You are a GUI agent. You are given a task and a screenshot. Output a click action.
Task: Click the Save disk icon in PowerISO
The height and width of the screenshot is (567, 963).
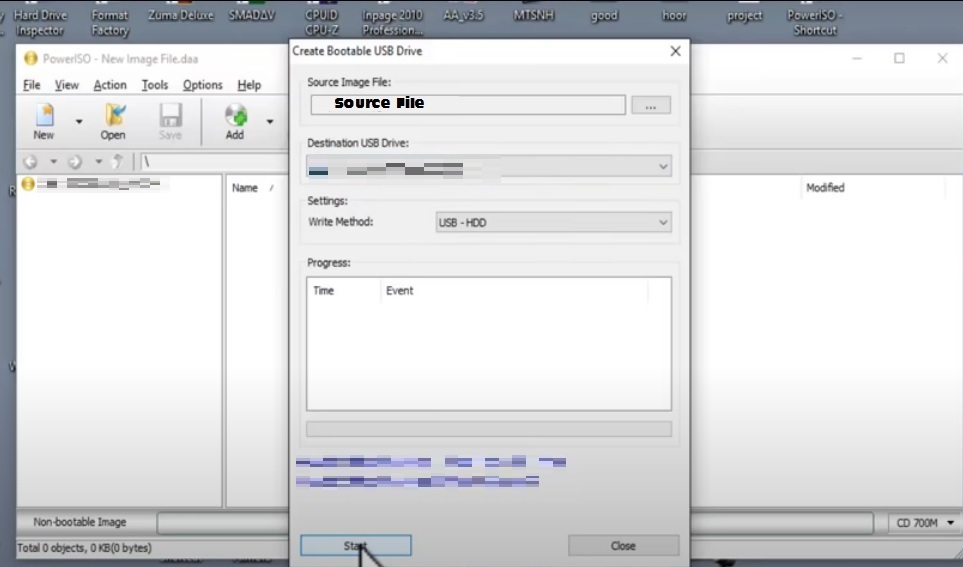click(170, 121)
